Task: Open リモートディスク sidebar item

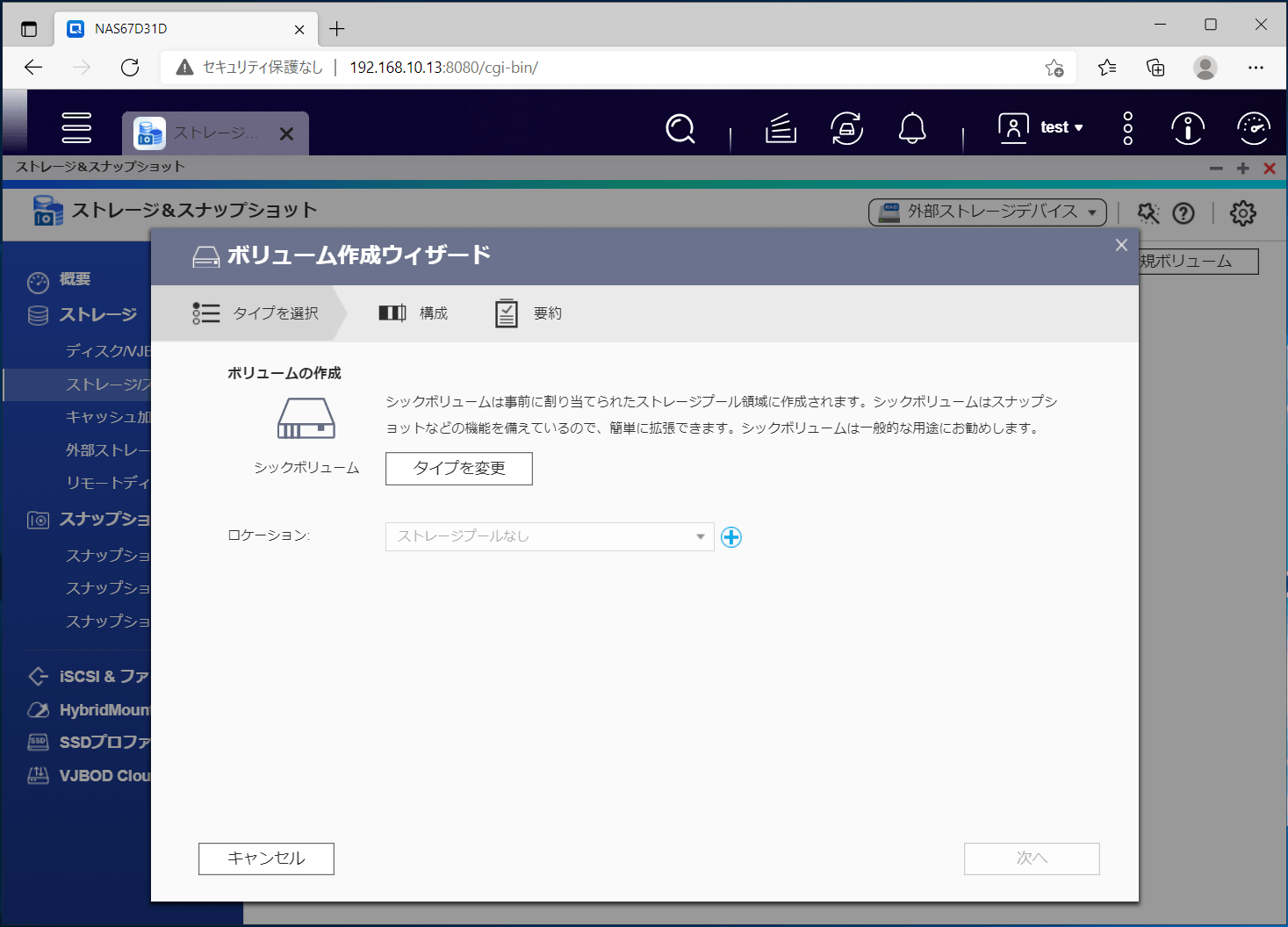Action: [x=108, y=483]
